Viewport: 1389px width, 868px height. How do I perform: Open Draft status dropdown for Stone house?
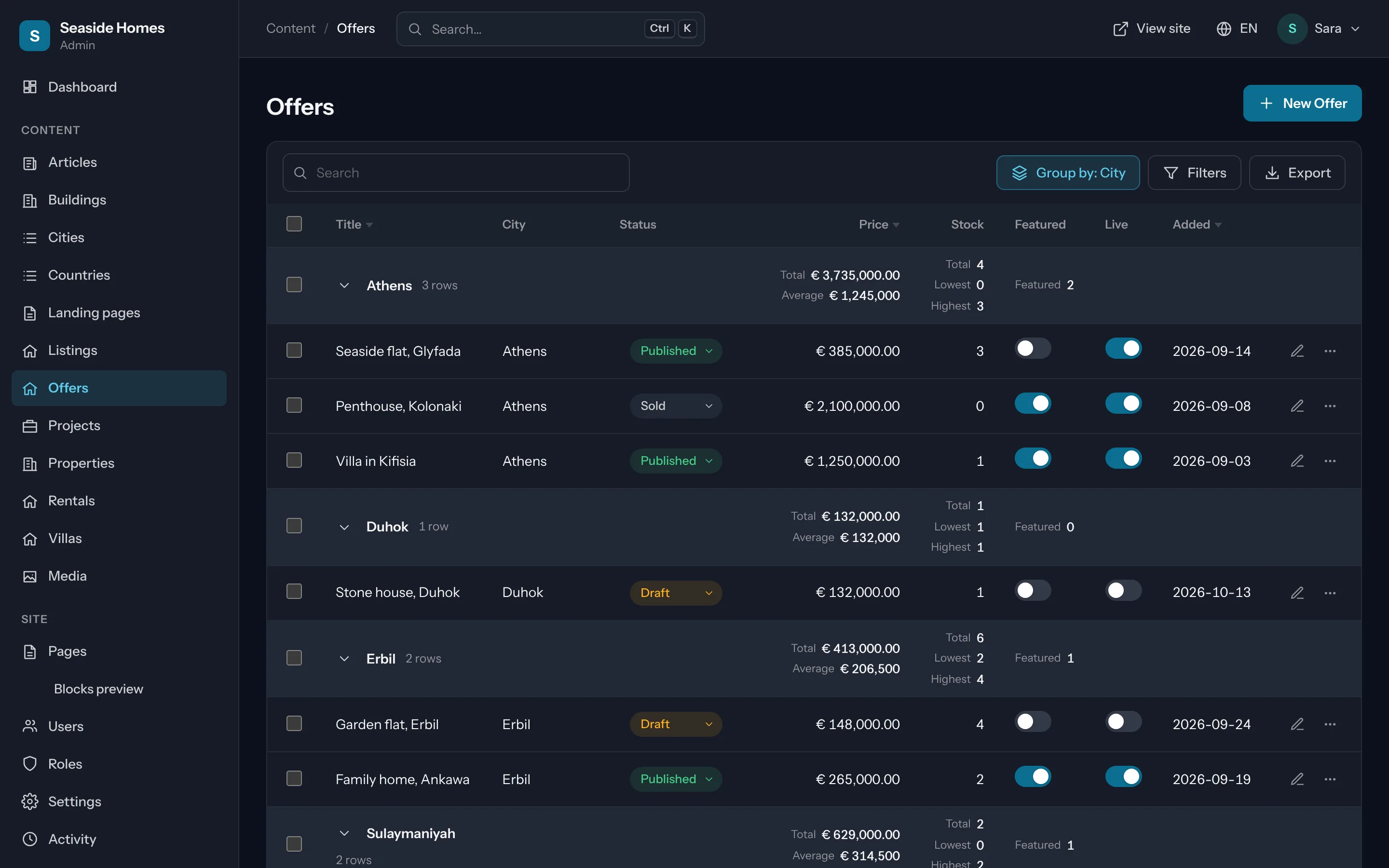pyautogui.click(x=676, y=593)
